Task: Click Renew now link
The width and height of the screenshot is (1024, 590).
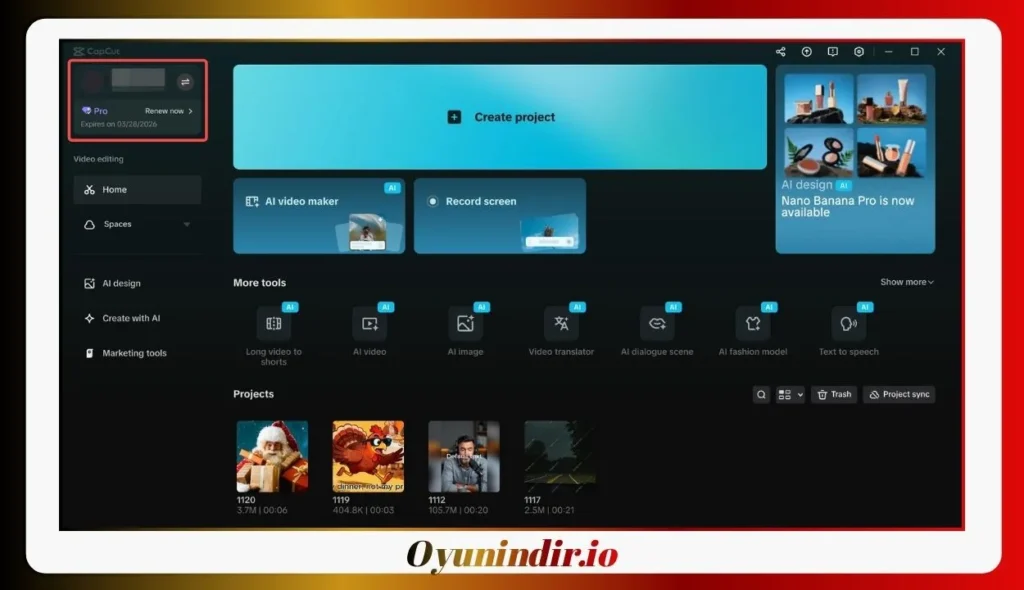Action: 168,111
